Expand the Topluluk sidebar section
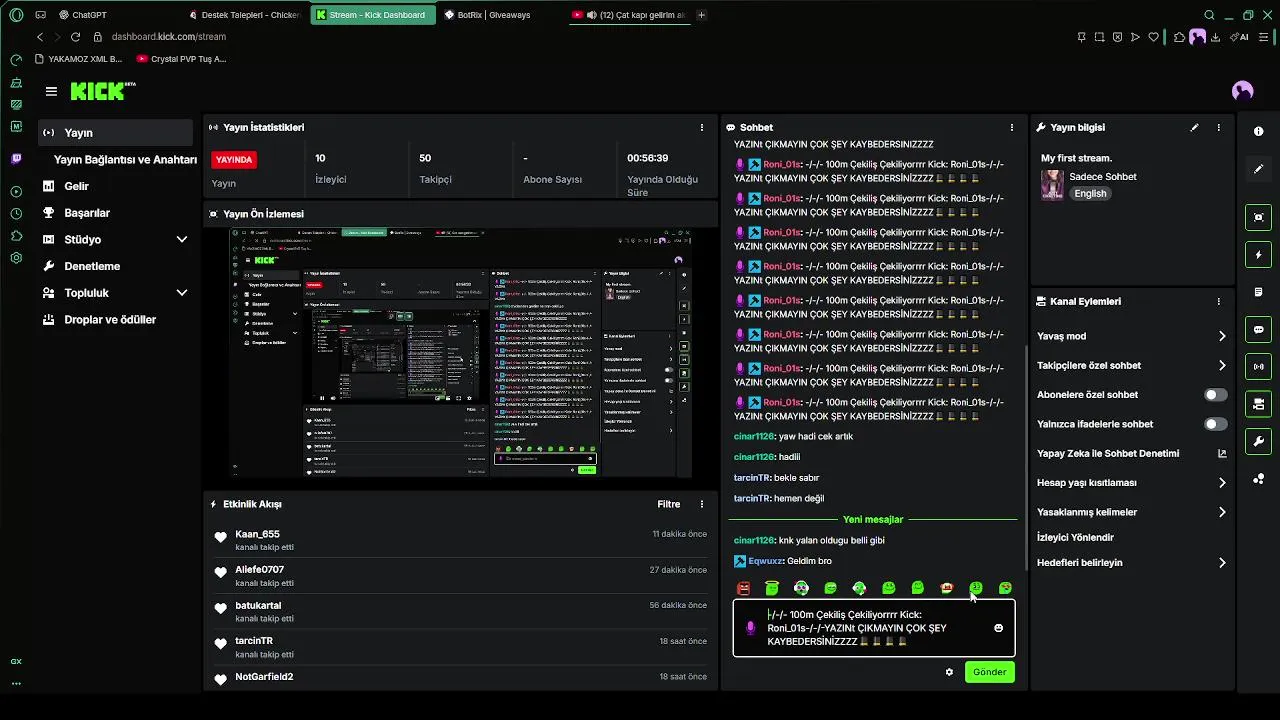The image size is (1280, 720). coord(182,293)
